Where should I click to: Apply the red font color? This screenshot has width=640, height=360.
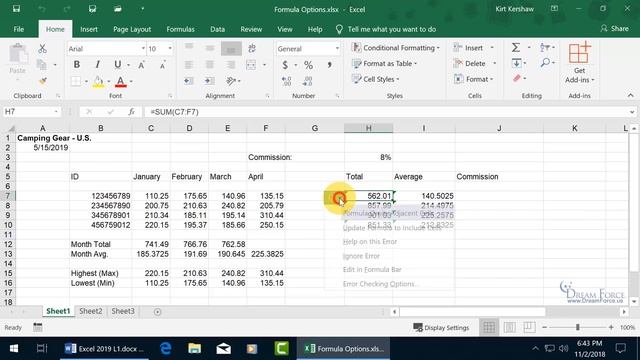120,81
